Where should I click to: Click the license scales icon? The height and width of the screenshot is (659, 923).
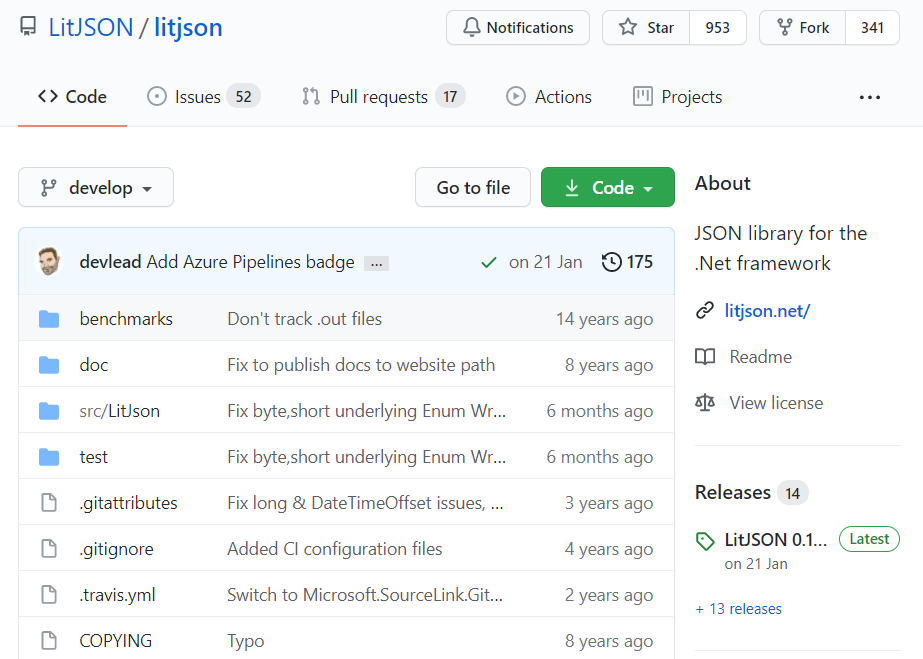[x=705, y=402]
